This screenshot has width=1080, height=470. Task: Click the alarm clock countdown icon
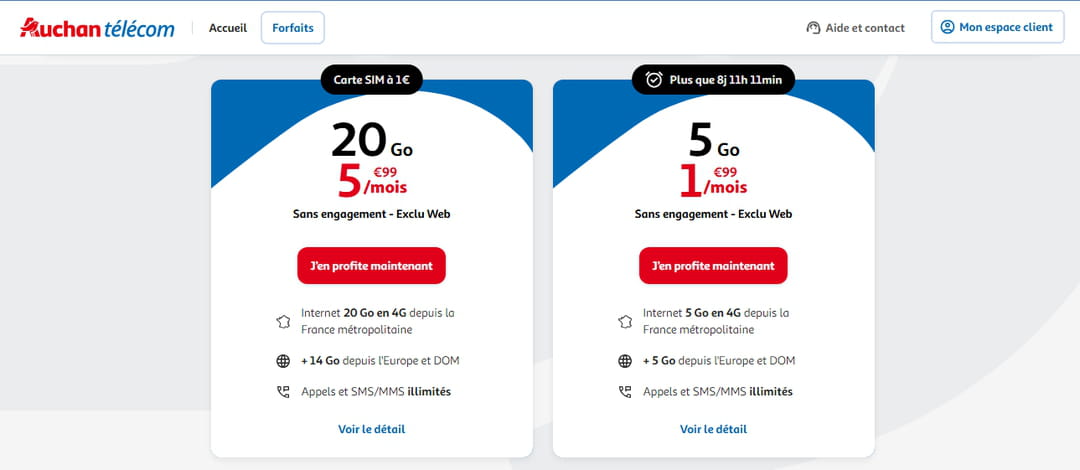click(654, 80)
